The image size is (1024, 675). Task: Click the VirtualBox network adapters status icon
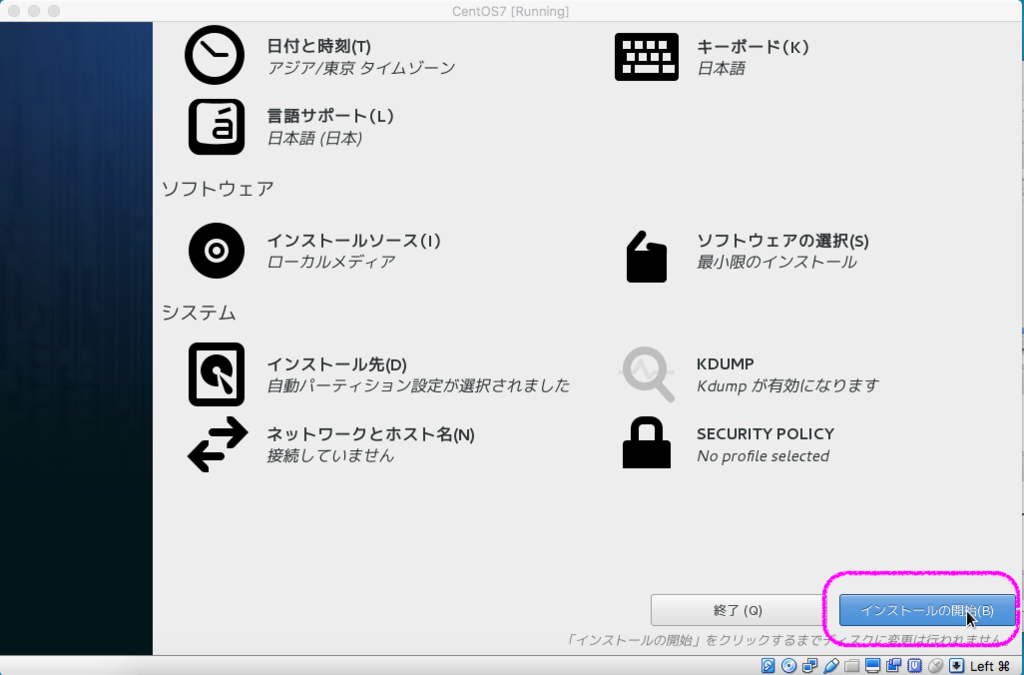[810, 665]
